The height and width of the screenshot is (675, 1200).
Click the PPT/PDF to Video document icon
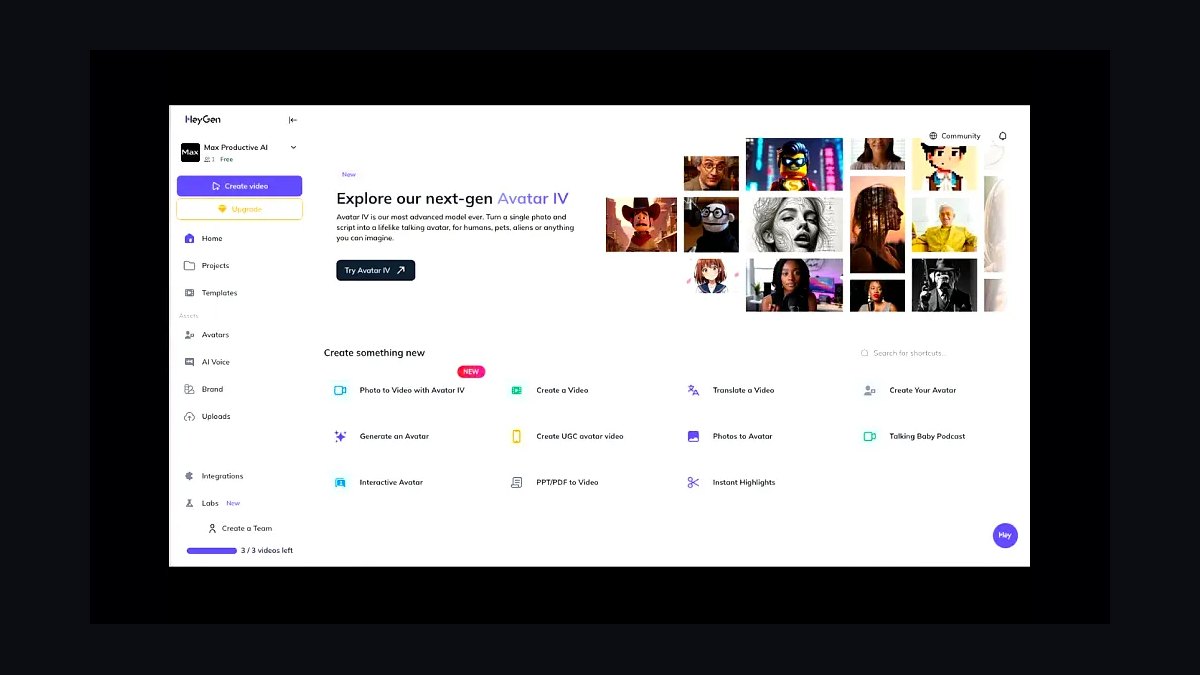coord(517,482)
